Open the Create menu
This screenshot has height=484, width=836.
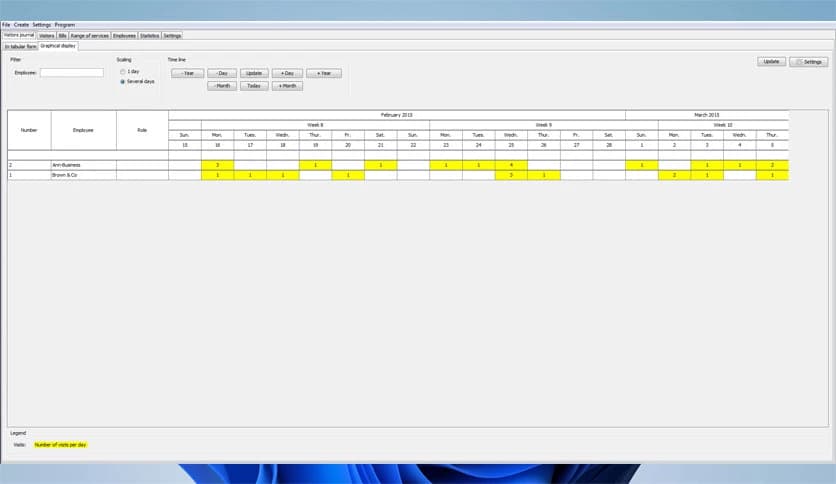pyautogui.click(x=21, y=25)
